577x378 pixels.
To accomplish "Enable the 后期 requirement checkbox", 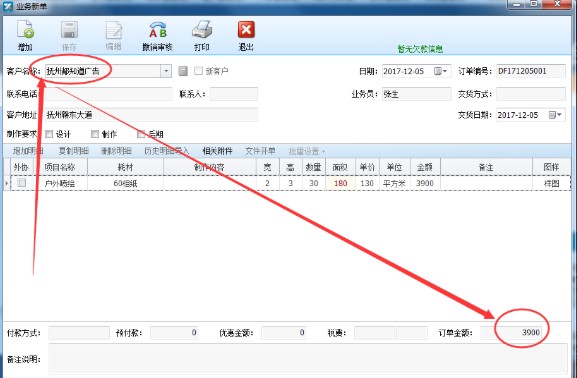I will (x=141, y=134).
